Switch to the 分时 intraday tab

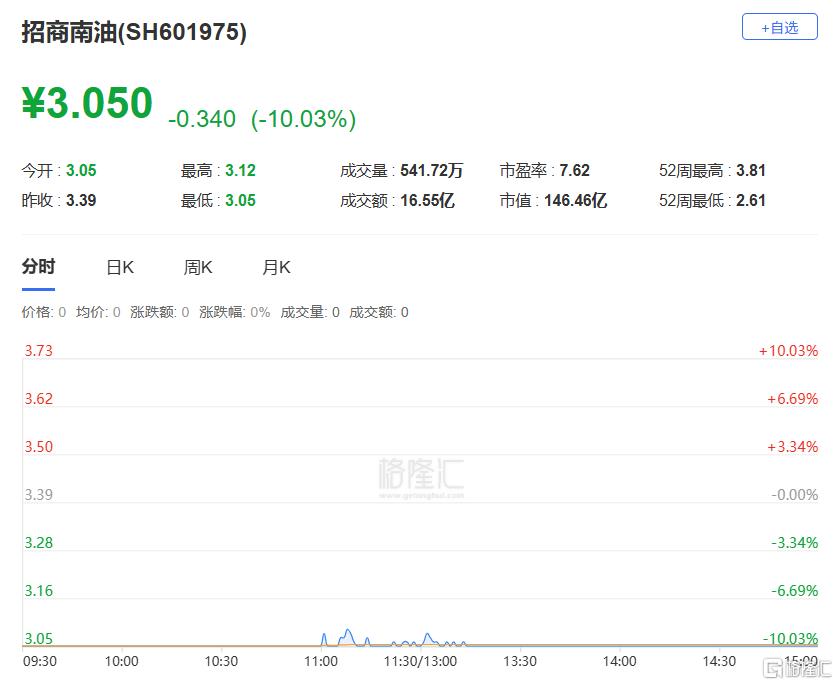pyautogui.click(x=38, y=266)
